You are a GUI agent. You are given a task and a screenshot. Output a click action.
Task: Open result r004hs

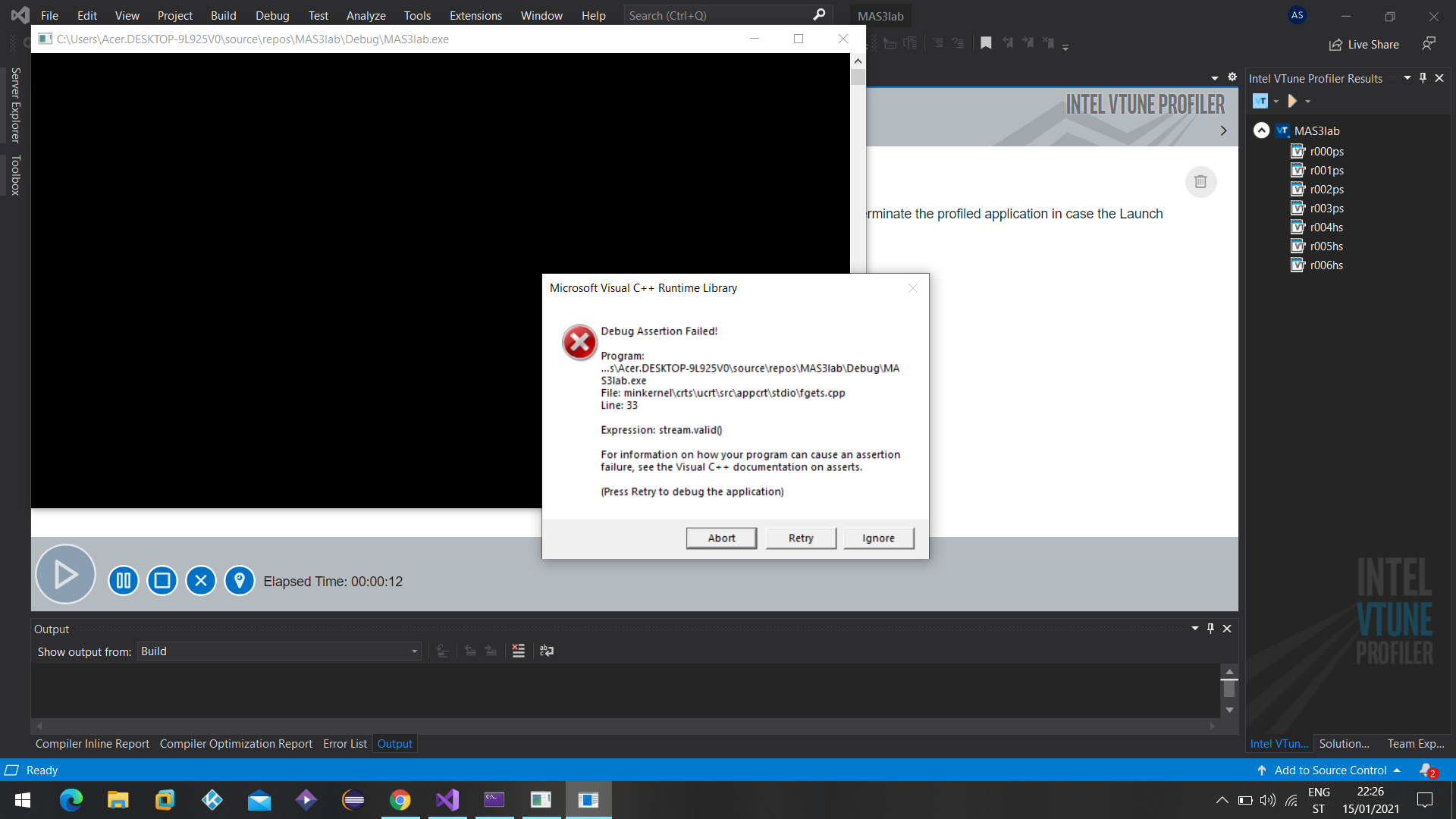tap(1326, 227)
